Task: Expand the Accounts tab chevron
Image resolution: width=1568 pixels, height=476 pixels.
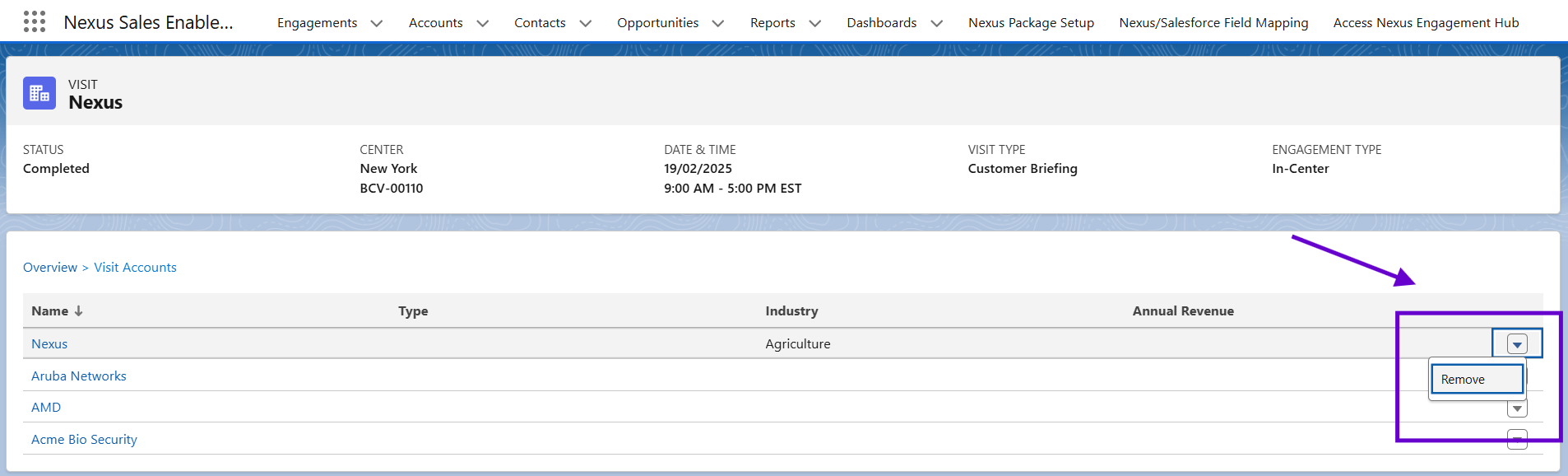Action: (483, 23)
